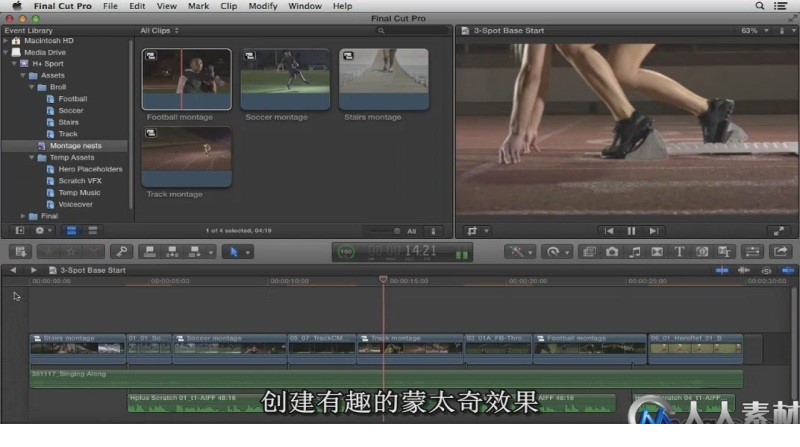Switch browser to list view
This screenshot has width=800, height=447.
click(x=93, y=231)
